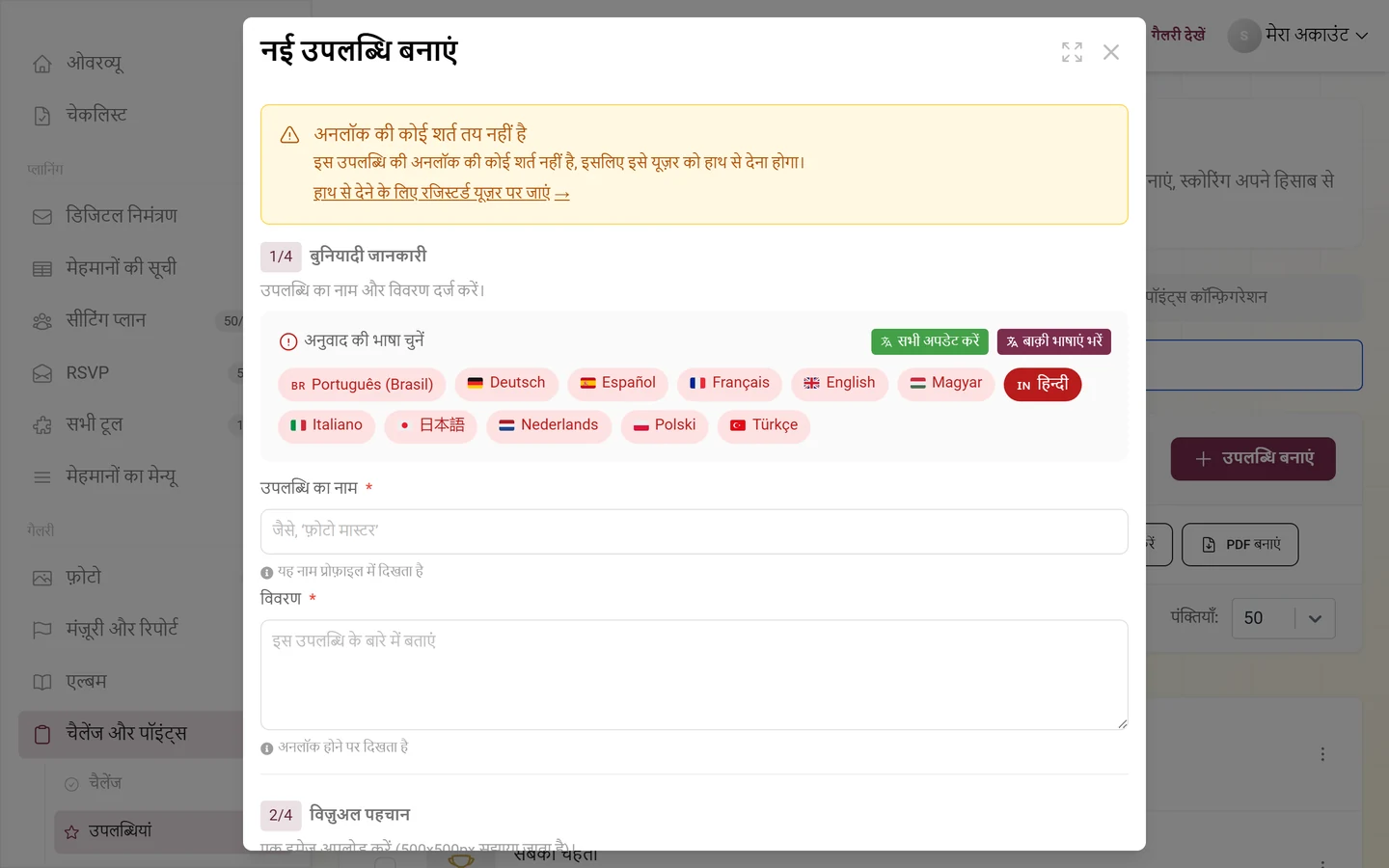Screen dimensions: 1389x868
Task: Select Deutsch language chip
Action: pos(506,384)
